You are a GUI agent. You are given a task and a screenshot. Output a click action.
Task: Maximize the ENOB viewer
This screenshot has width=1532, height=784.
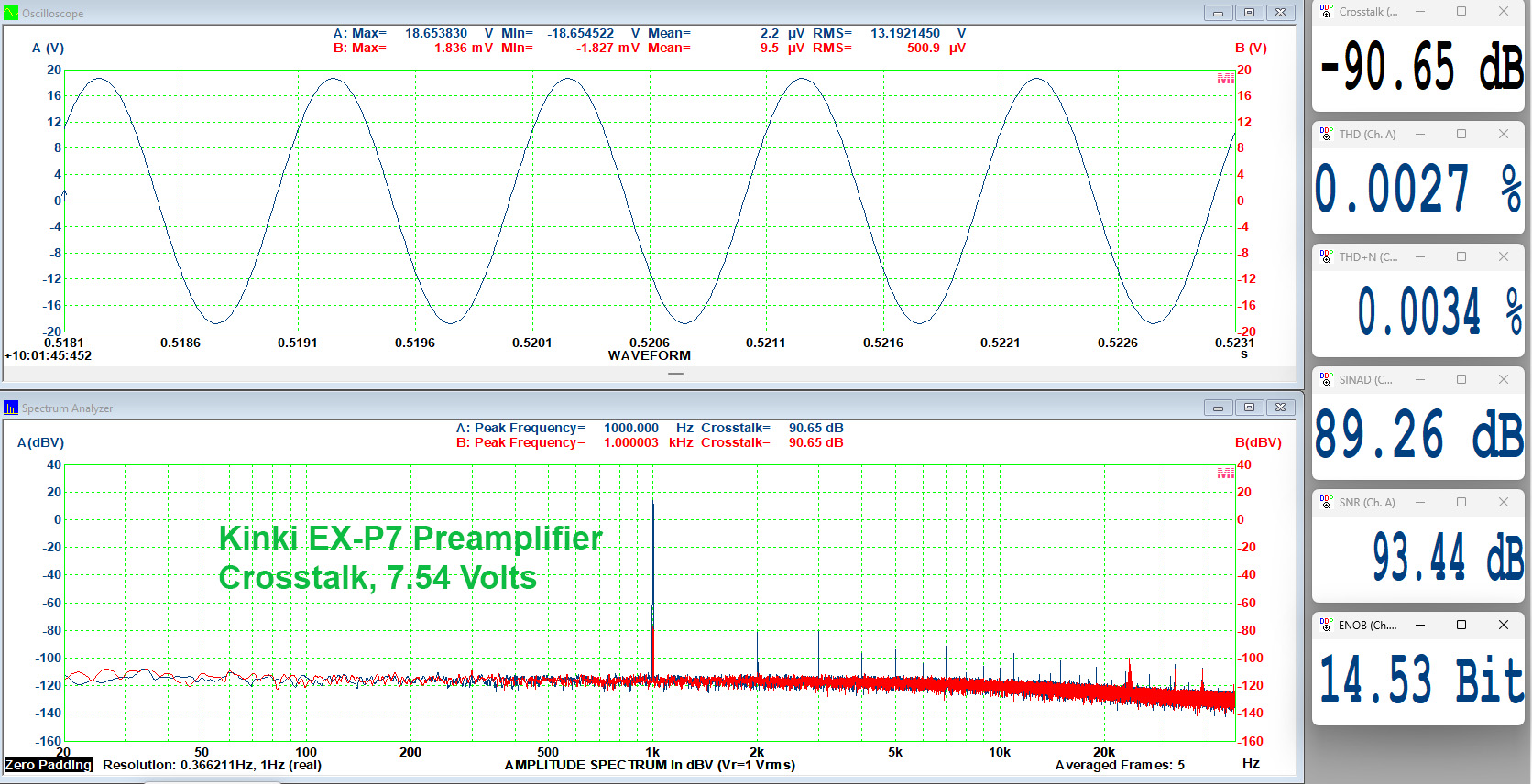pos(1461,625)
